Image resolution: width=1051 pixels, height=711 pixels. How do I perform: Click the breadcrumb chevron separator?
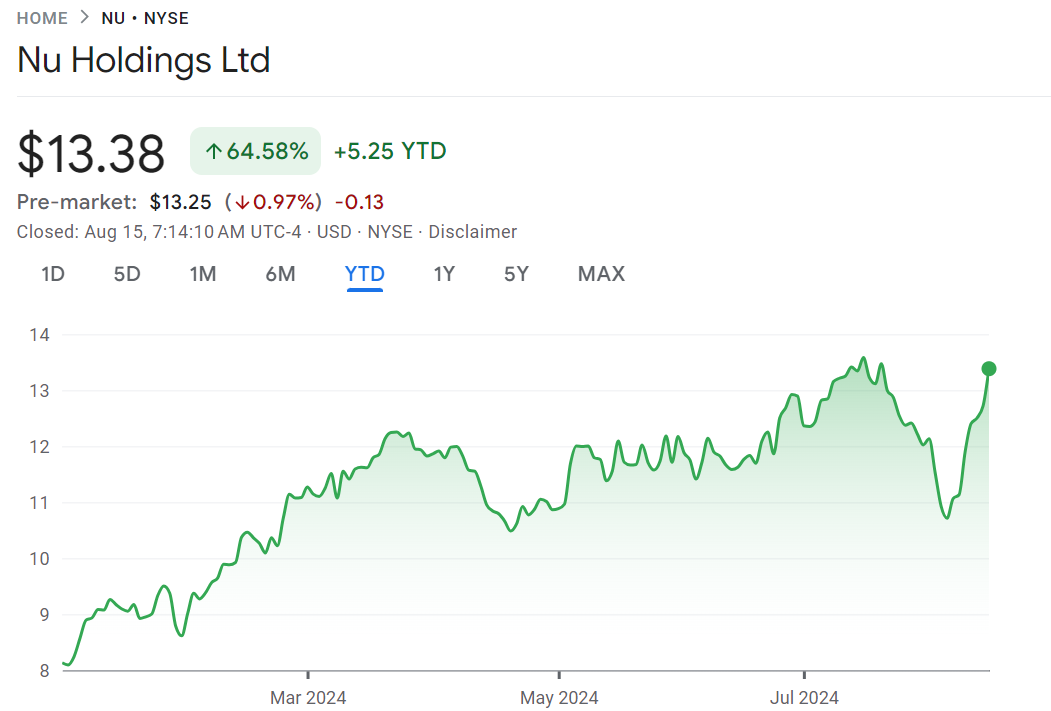pos(84,17)
